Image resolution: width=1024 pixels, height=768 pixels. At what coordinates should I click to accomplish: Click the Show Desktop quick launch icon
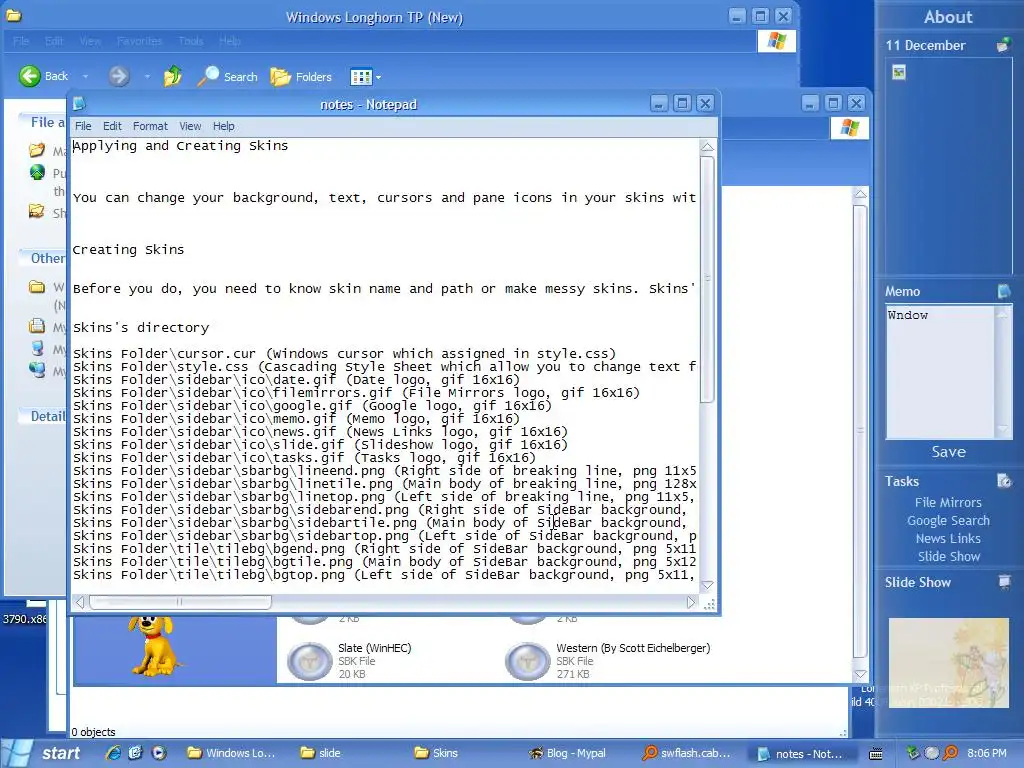[x=135, y=752]
